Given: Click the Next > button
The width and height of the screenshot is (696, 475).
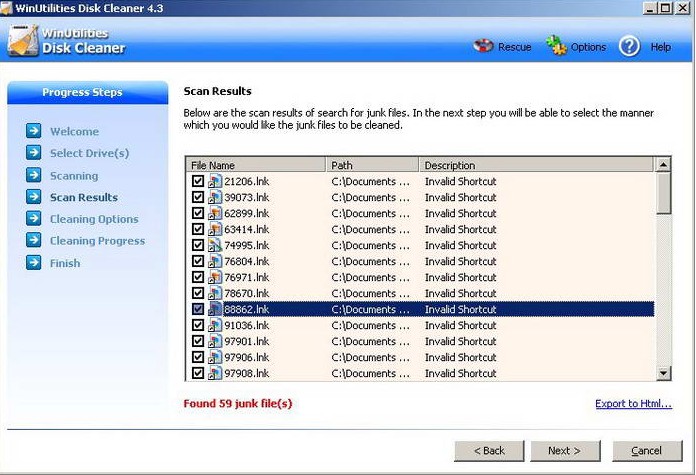Looking at the screenshot, I should (565, 451).
